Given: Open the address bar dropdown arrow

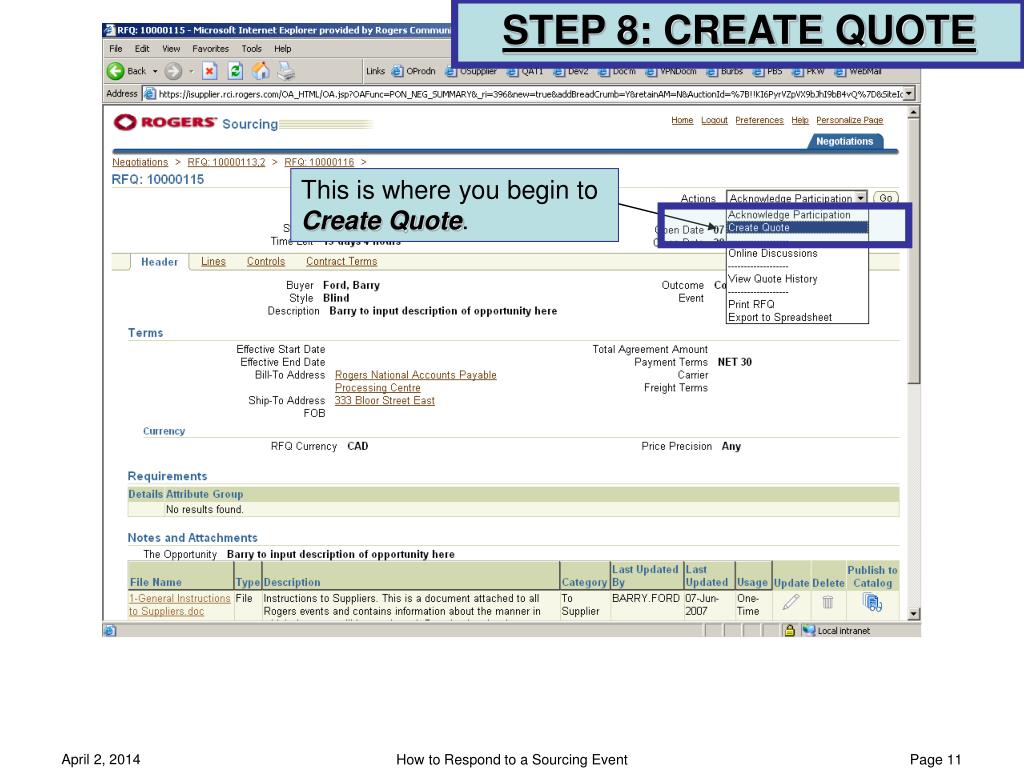Looking at the screenshot, I should pyautogui.click(x=908, y=94).
